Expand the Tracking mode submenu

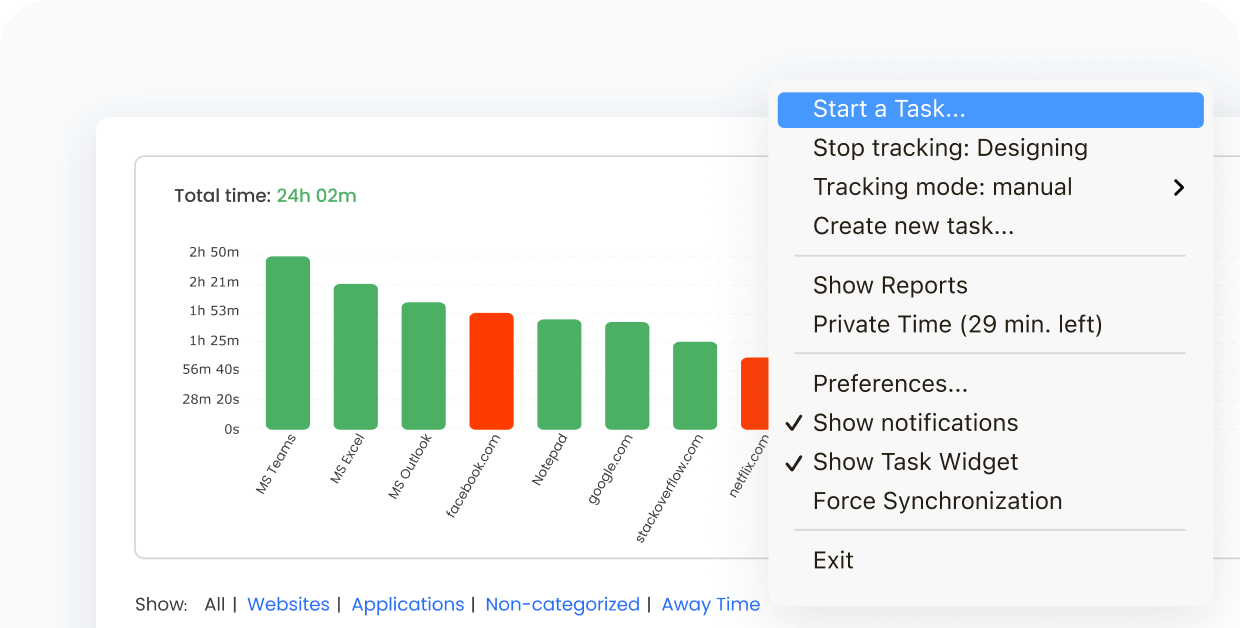(942, 187)
